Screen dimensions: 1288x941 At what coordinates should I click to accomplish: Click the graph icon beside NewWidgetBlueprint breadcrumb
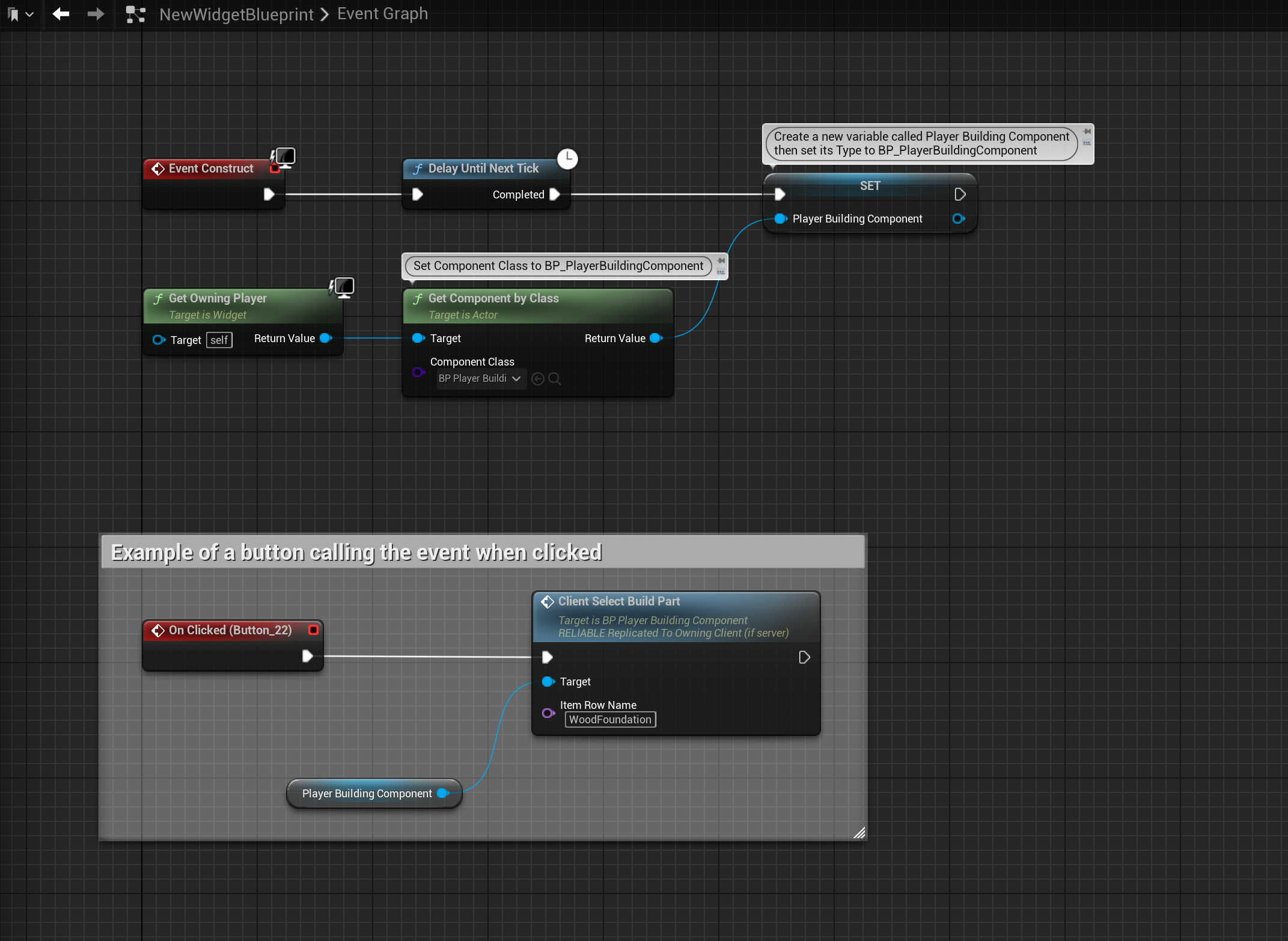click(136, 14)
